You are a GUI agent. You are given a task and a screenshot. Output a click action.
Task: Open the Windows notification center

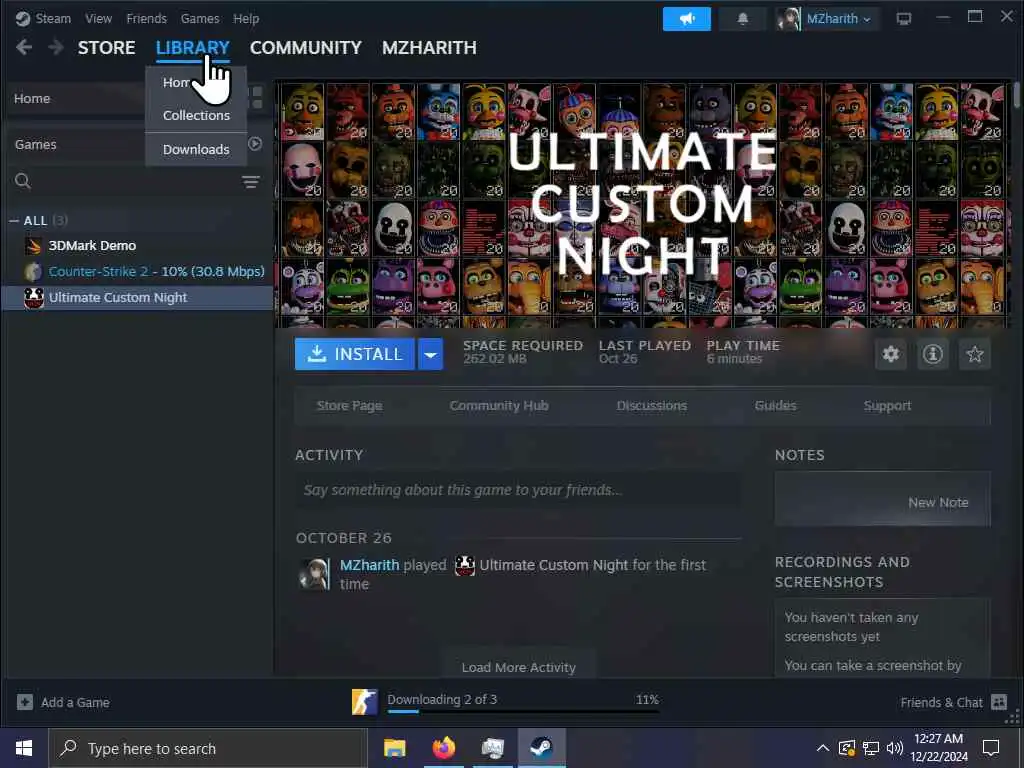click(991, 748)
